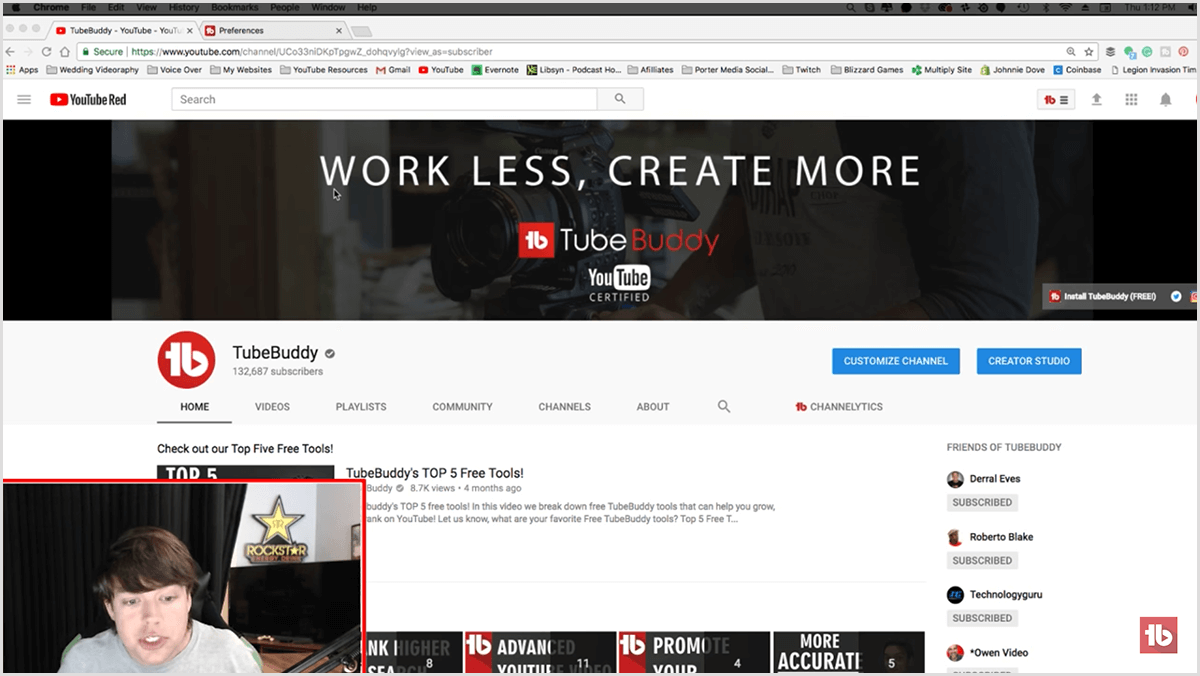This screenshot has width=1200, height=676.
Task: Click the channel search magnifier icon
Action: coord(724,407)
